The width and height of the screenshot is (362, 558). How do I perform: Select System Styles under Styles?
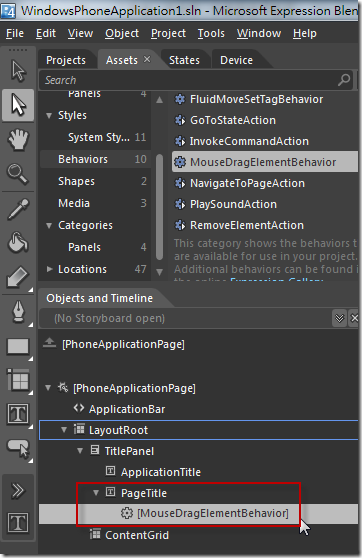pos(95,137)
